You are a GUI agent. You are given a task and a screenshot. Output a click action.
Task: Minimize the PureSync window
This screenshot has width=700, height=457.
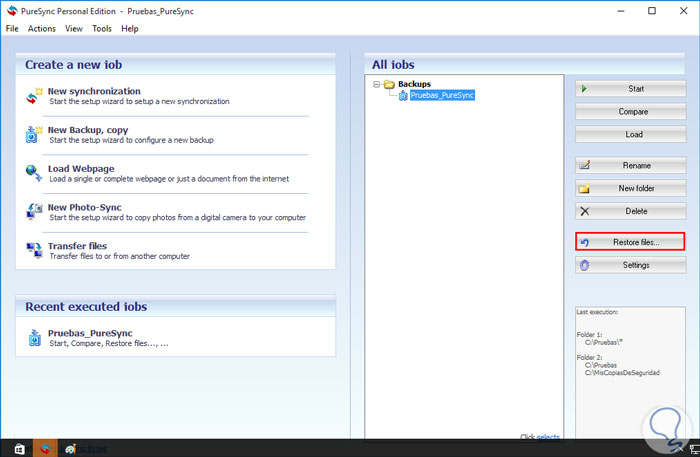(621, 11)
